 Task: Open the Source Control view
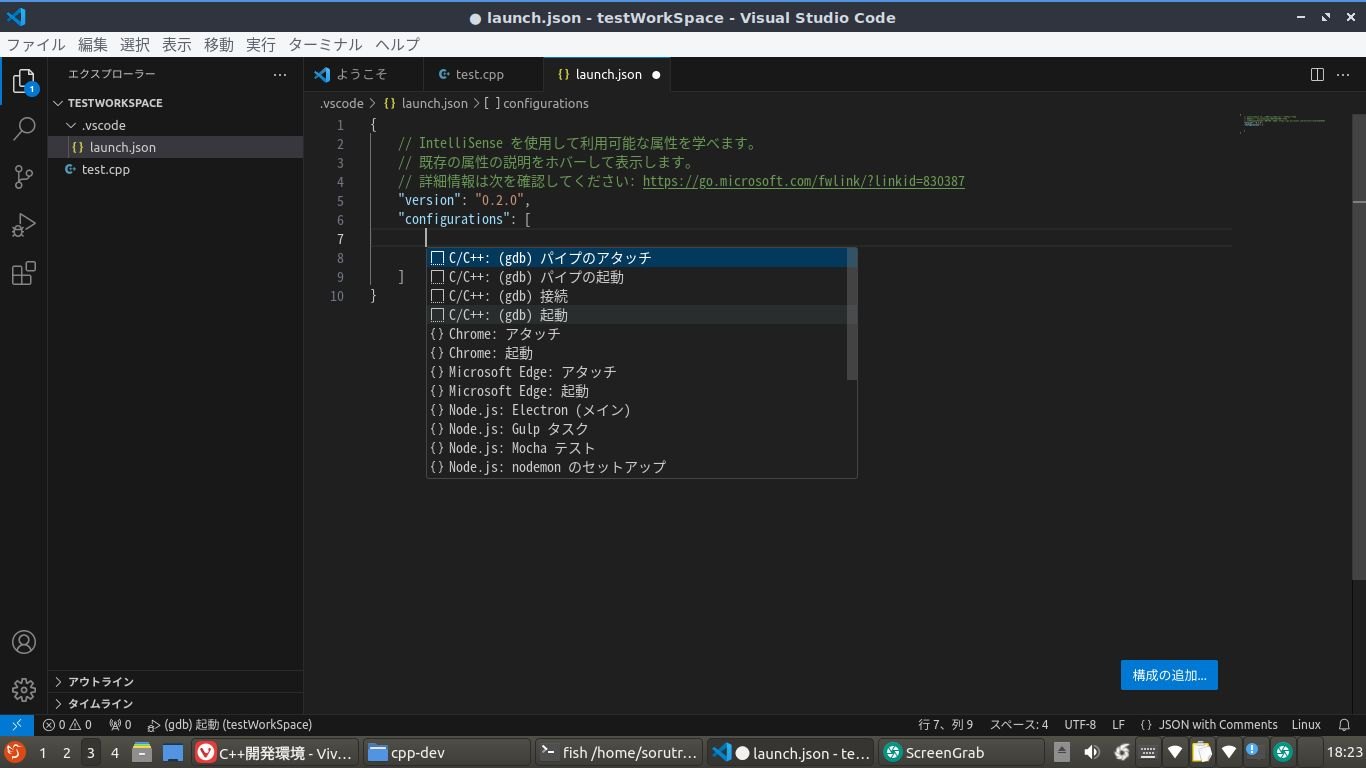pyautogui.click(x=24, y=177)
